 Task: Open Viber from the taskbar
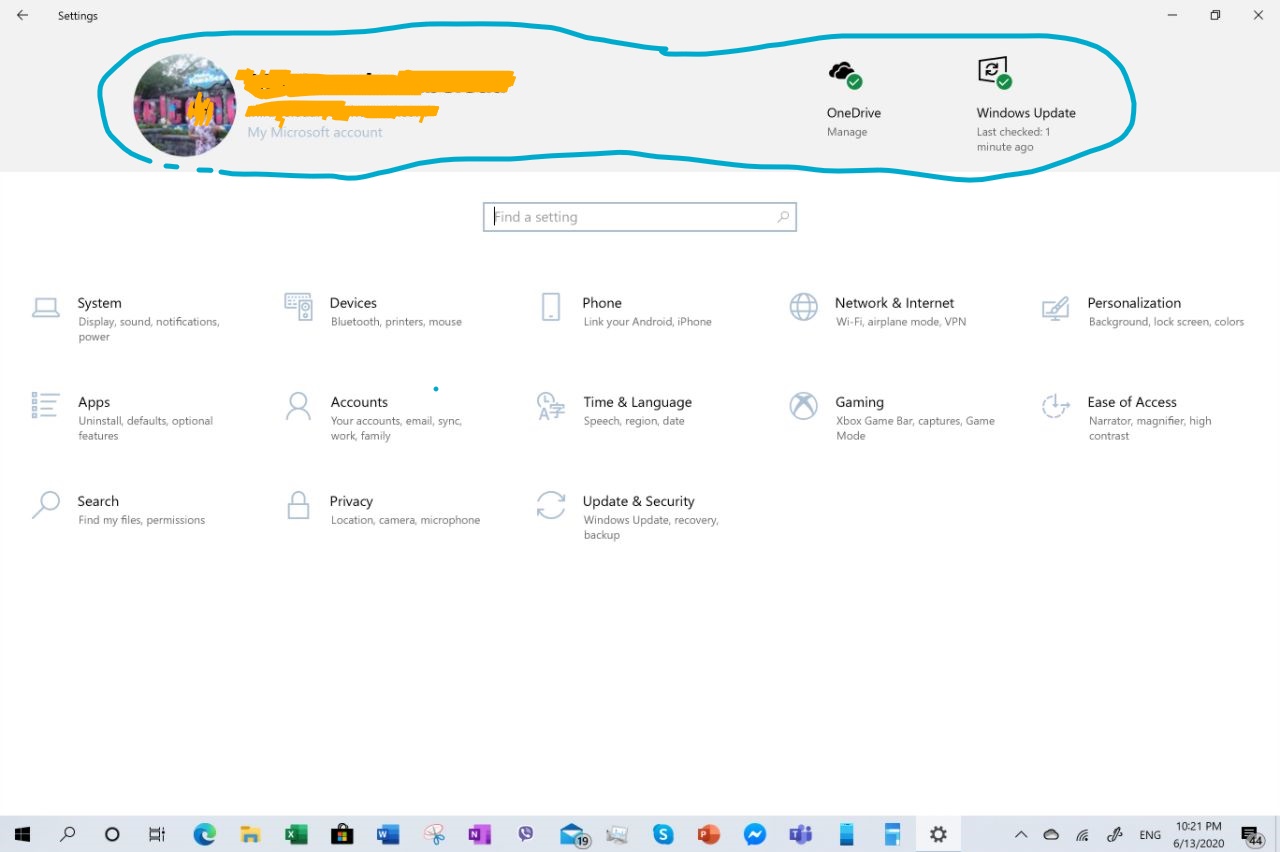pyautogui.click(x=526, y=834)
